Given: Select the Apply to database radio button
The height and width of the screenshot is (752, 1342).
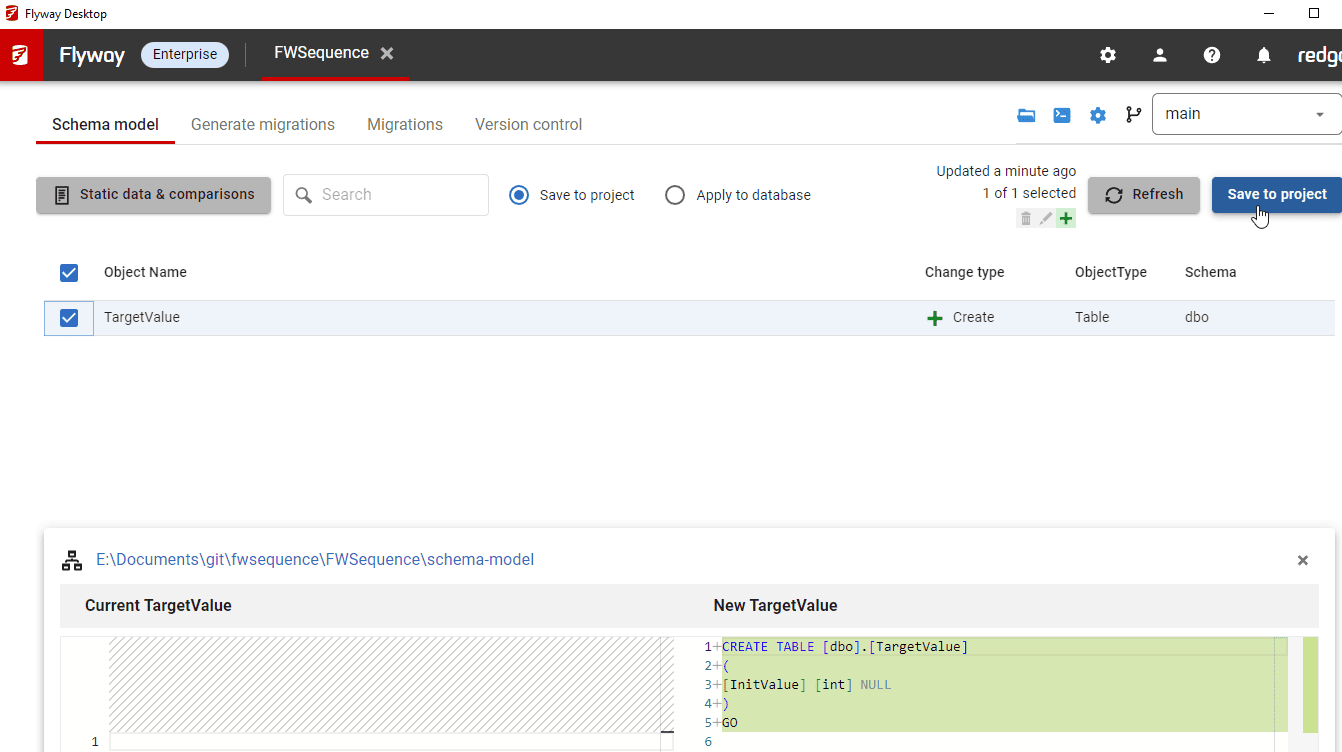Looking at the screenshot, I should [675, 195].
